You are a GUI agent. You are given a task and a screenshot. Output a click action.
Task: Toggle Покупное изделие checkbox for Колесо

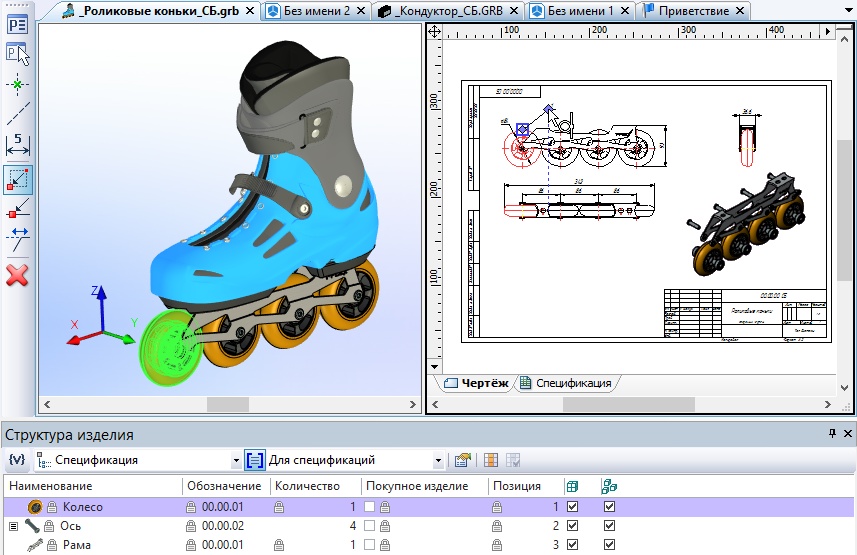tap(369, 507)
